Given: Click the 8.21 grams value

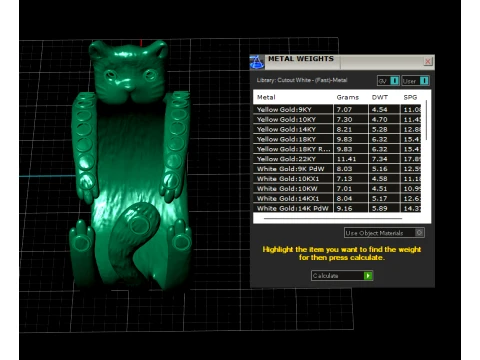Looking at the screenshot, I should (344, 129).
